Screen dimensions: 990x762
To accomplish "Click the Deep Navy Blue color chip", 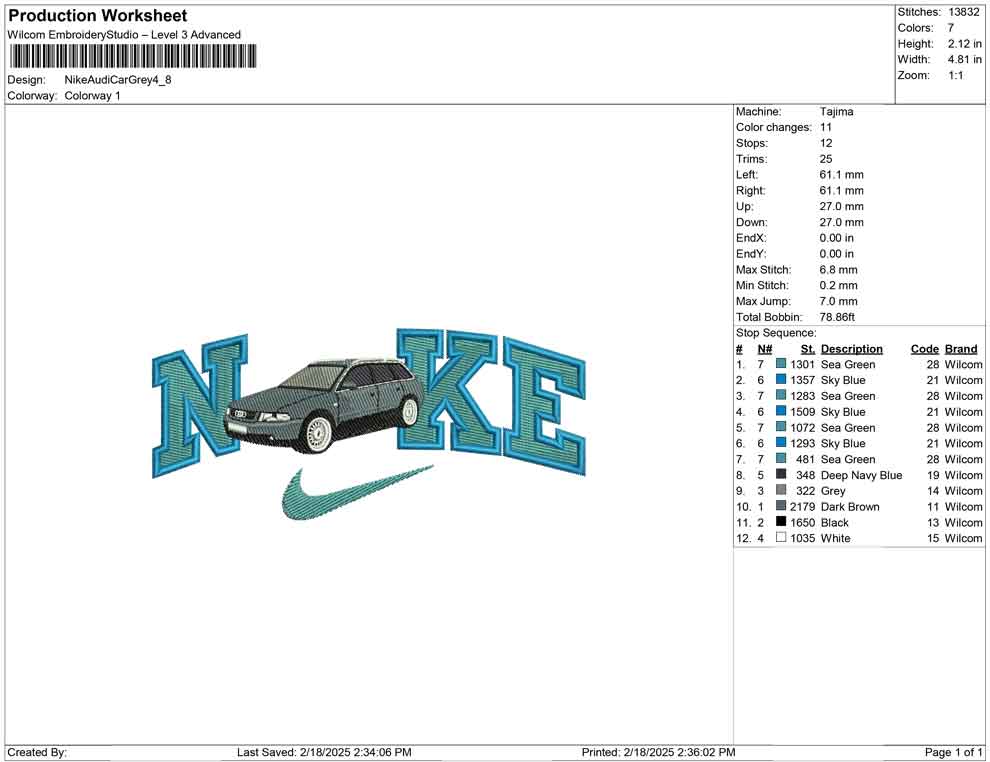I will 781,475.
